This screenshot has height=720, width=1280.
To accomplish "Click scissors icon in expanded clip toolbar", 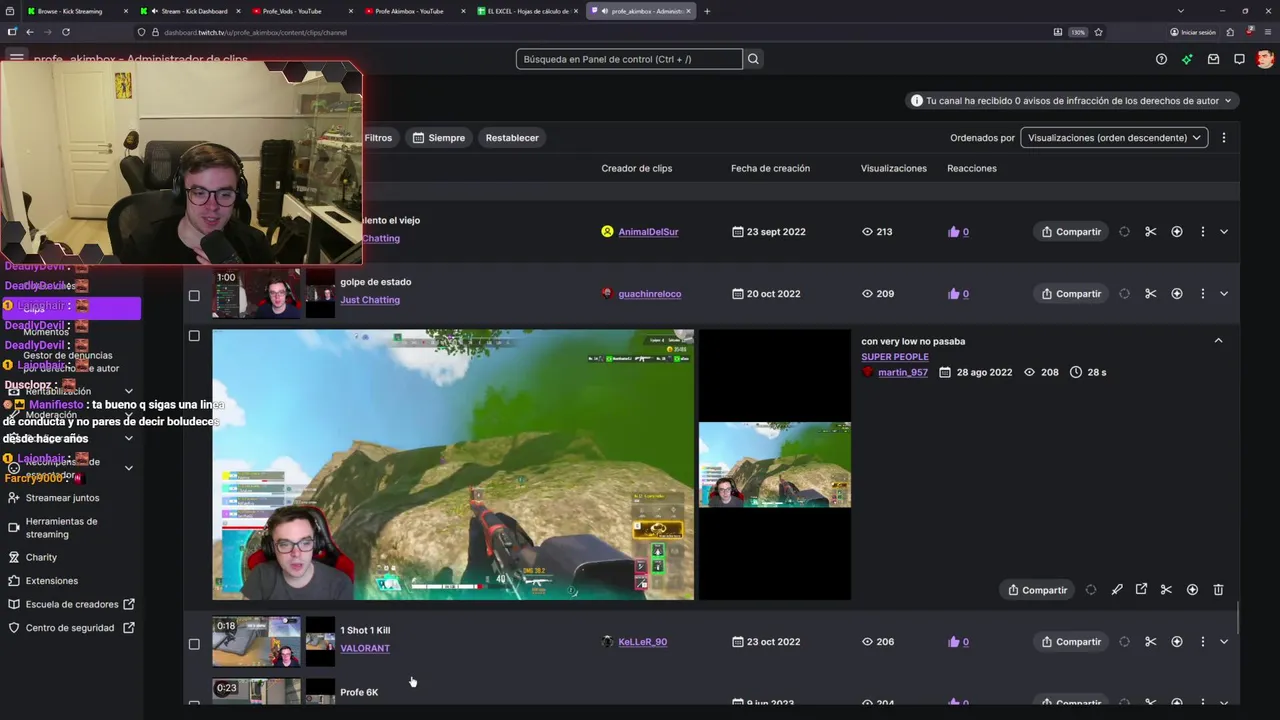I will [x=1166, y=590].
